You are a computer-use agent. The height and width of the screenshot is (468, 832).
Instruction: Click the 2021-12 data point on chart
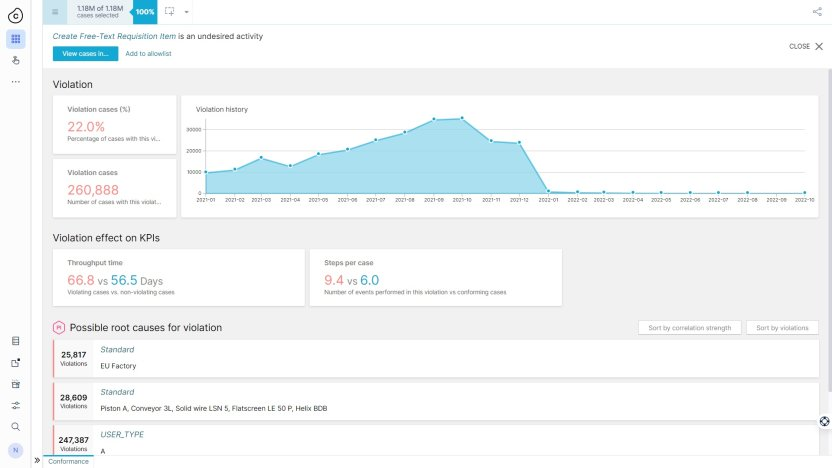519,142
